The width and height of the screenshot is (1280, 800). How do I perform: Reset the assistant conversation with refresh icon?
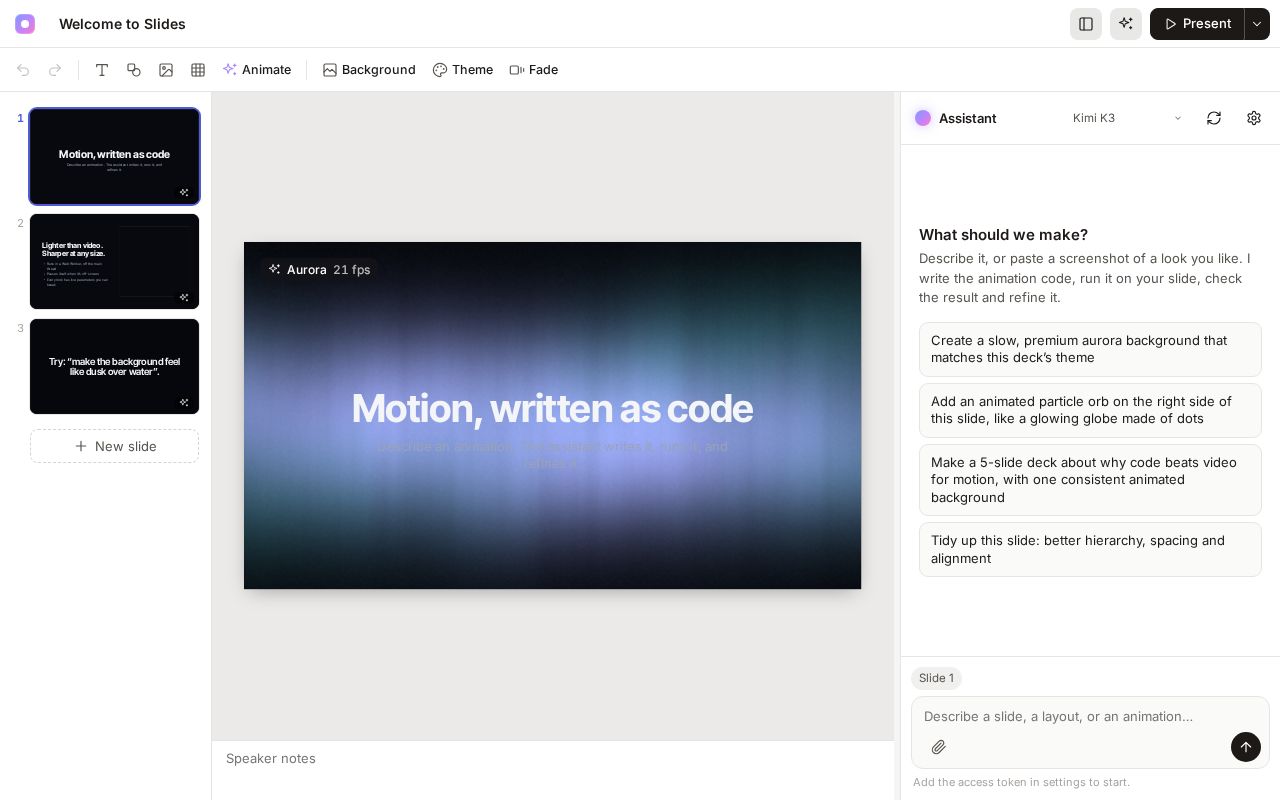1214,118
